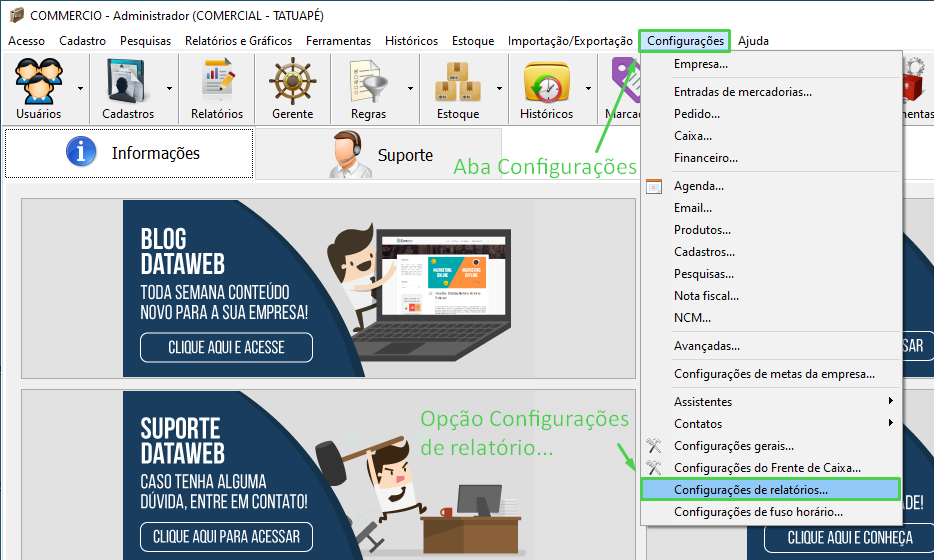The height and width of the screenshot is (560, 934).
Task: Expand dropdown arrow next to Regras
Action: point(410,89)
